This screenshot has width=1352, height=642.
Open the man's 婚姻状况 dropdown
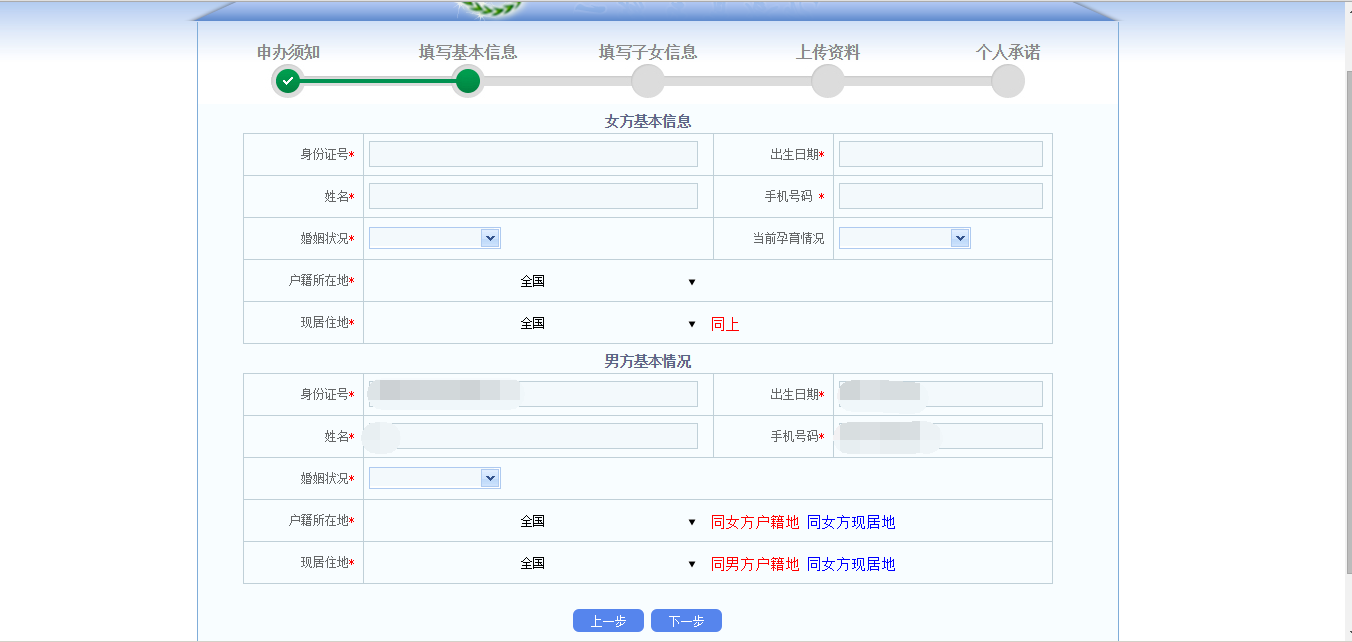434,478
